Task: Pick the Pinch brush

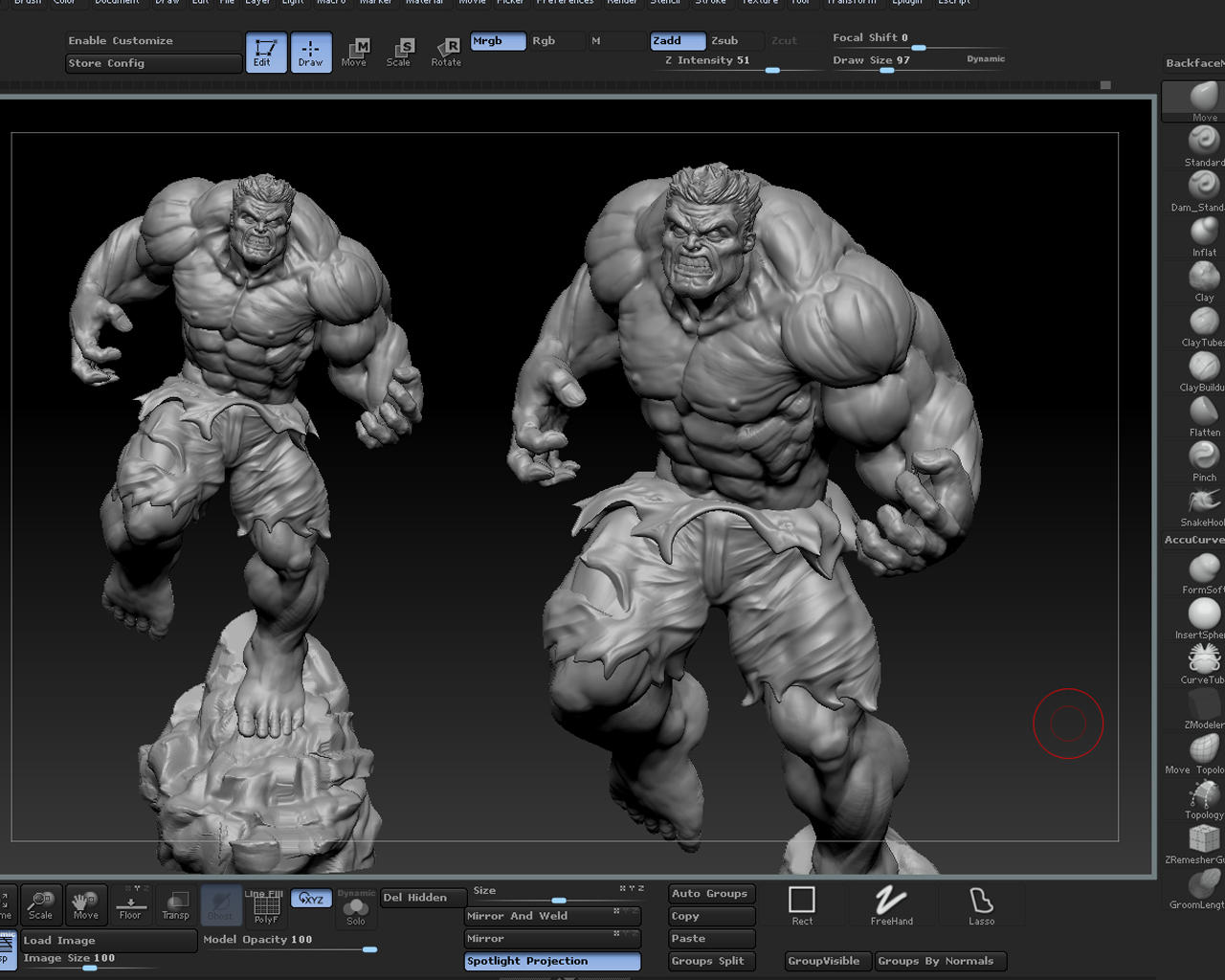Action: (1203, 461)
